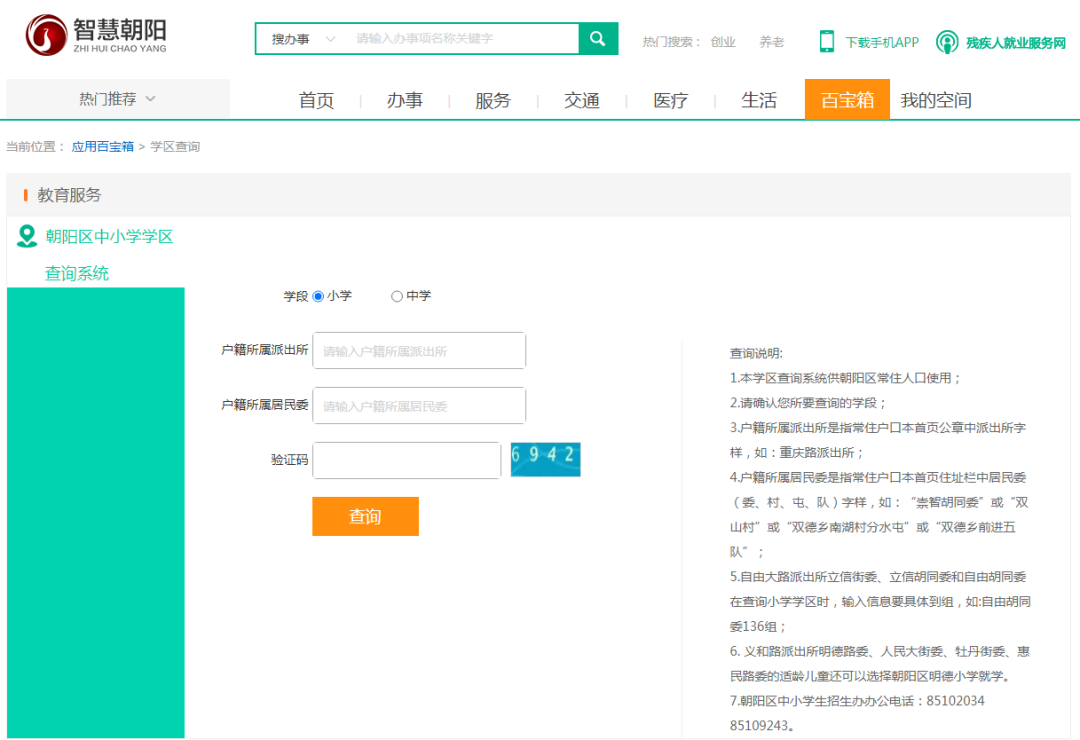
Task: Click the magnifier search button
Action: [598, 39]
